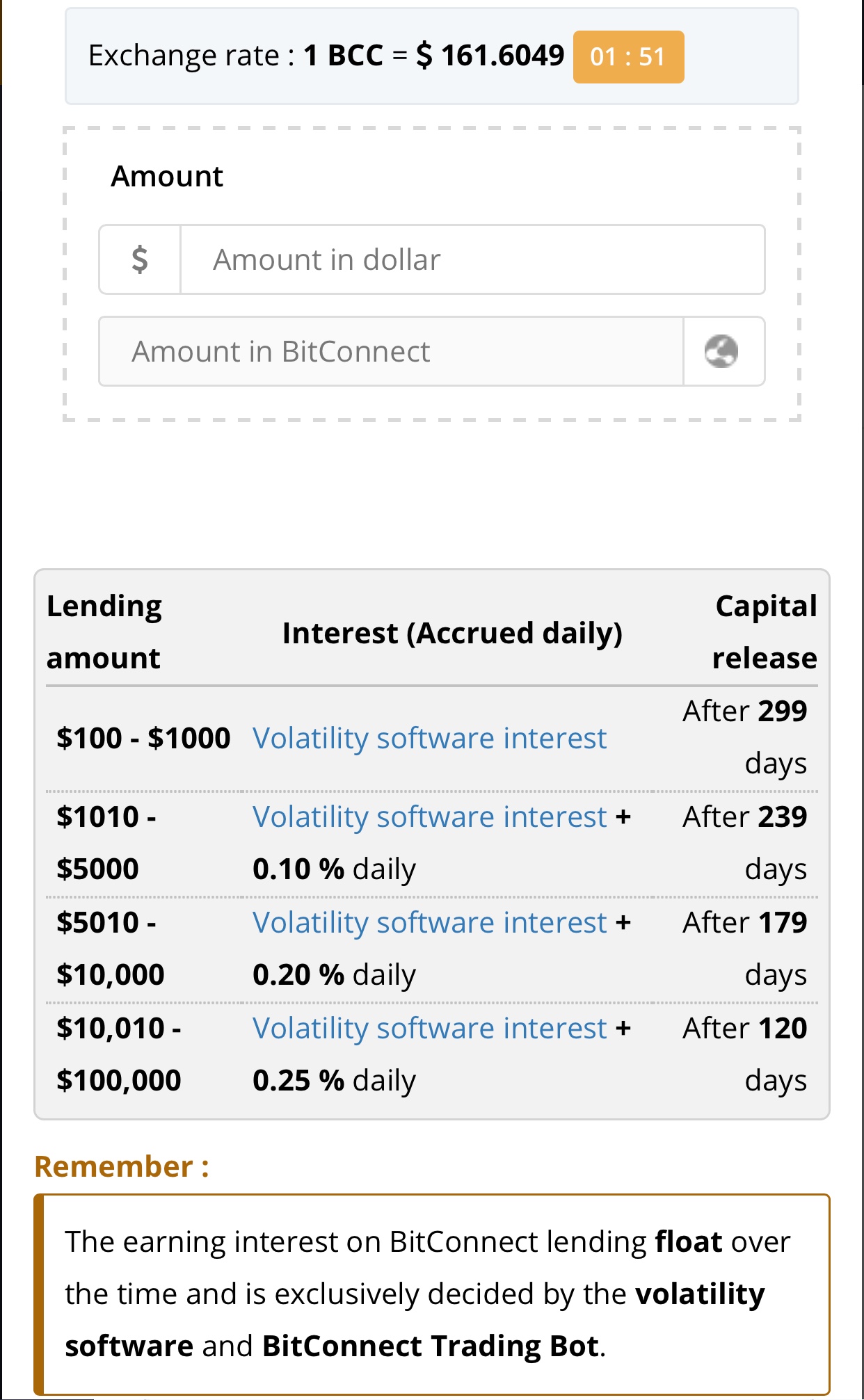The height and width of the screenshot is (1400, 864).
Task: Open Volatility software interest link for $1010 - $5000
Action: [429, 816]
